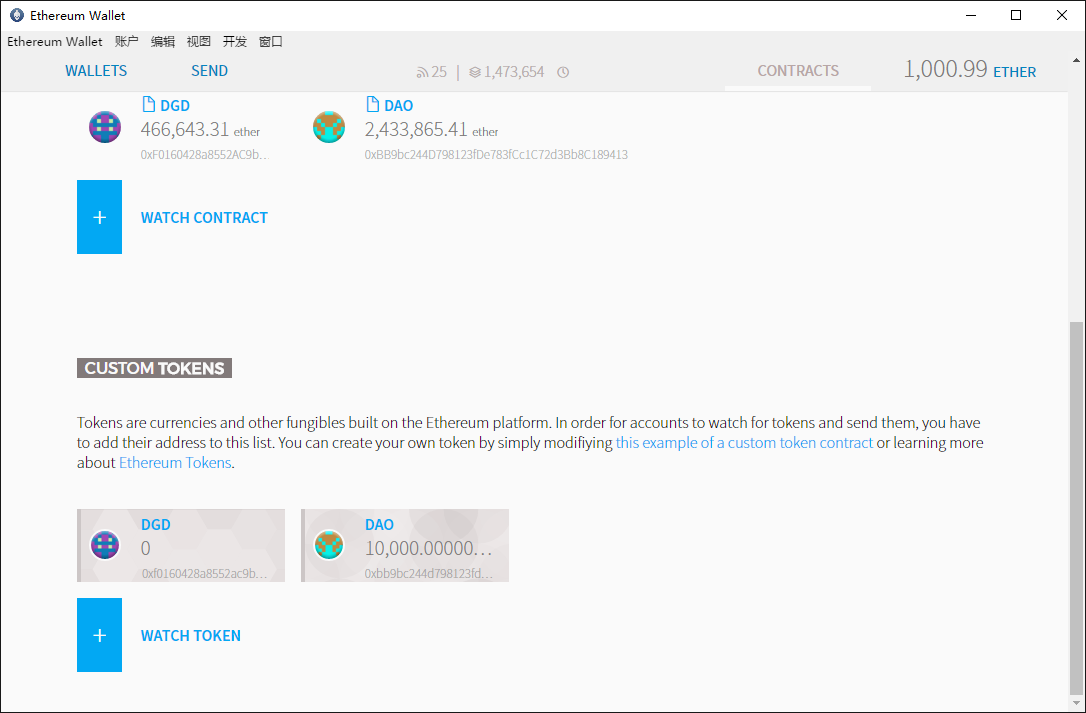Open the DGD contract name link
This screenshot has height=713, width=1086.
(175, 105)
